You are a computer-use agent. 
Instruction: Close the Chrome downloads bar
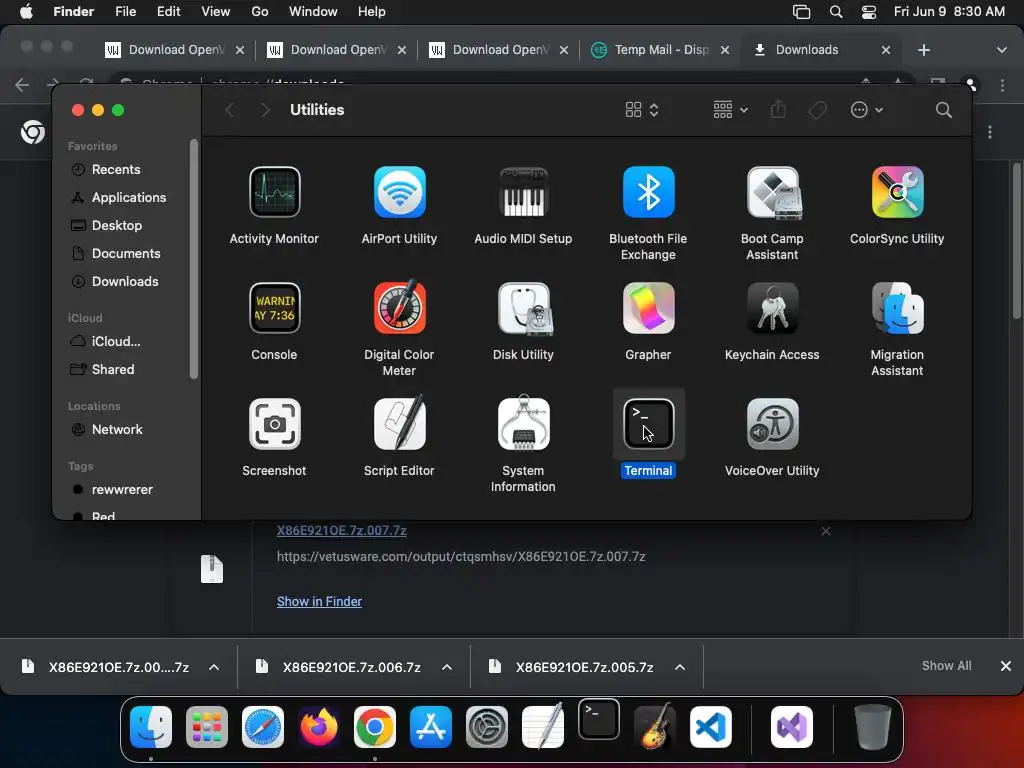coord(1006,665)
